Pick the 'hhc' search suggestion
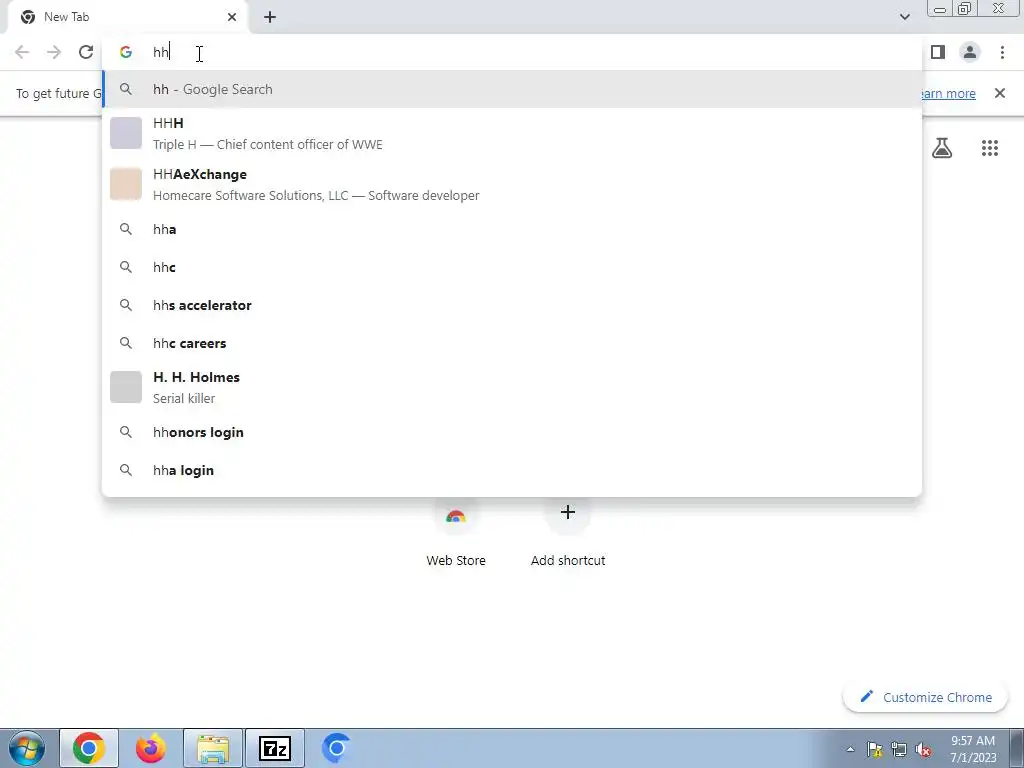This screenshot has width=1024, height=768. 512,267
